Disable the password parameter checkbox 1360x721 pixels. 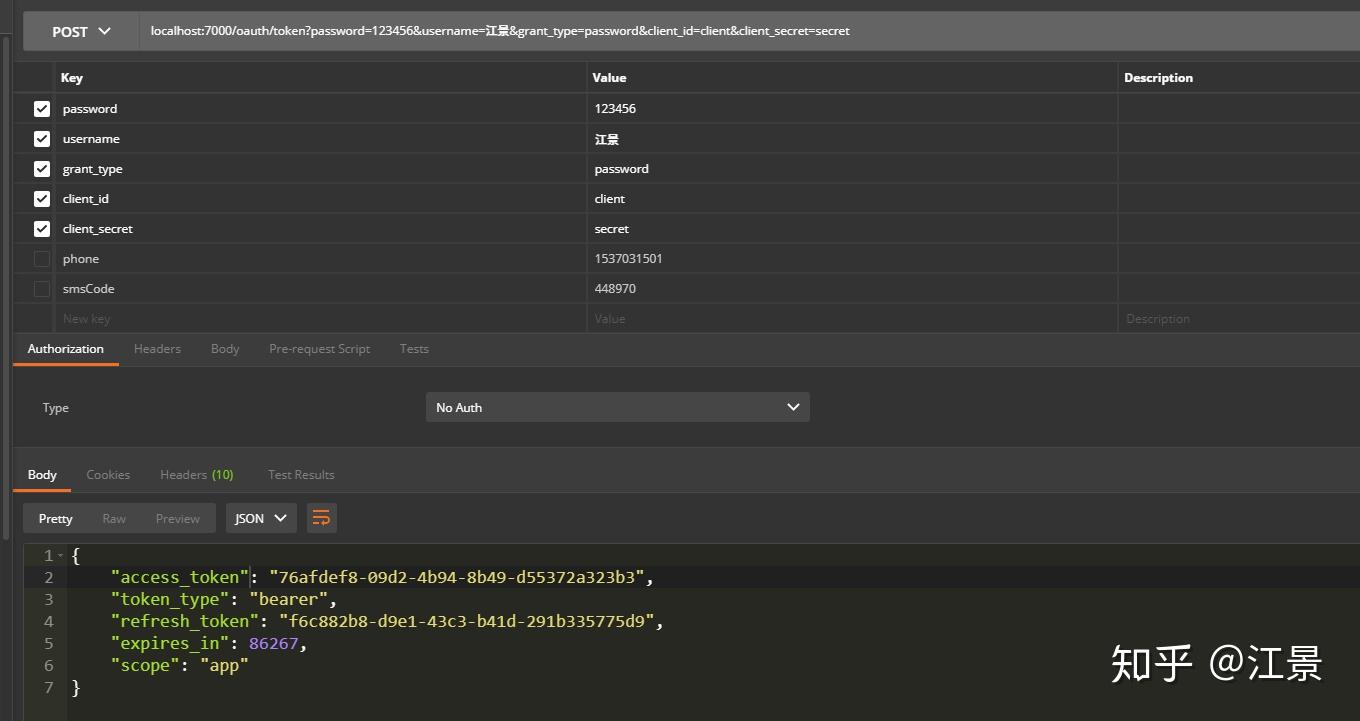[x=41, y=108]
